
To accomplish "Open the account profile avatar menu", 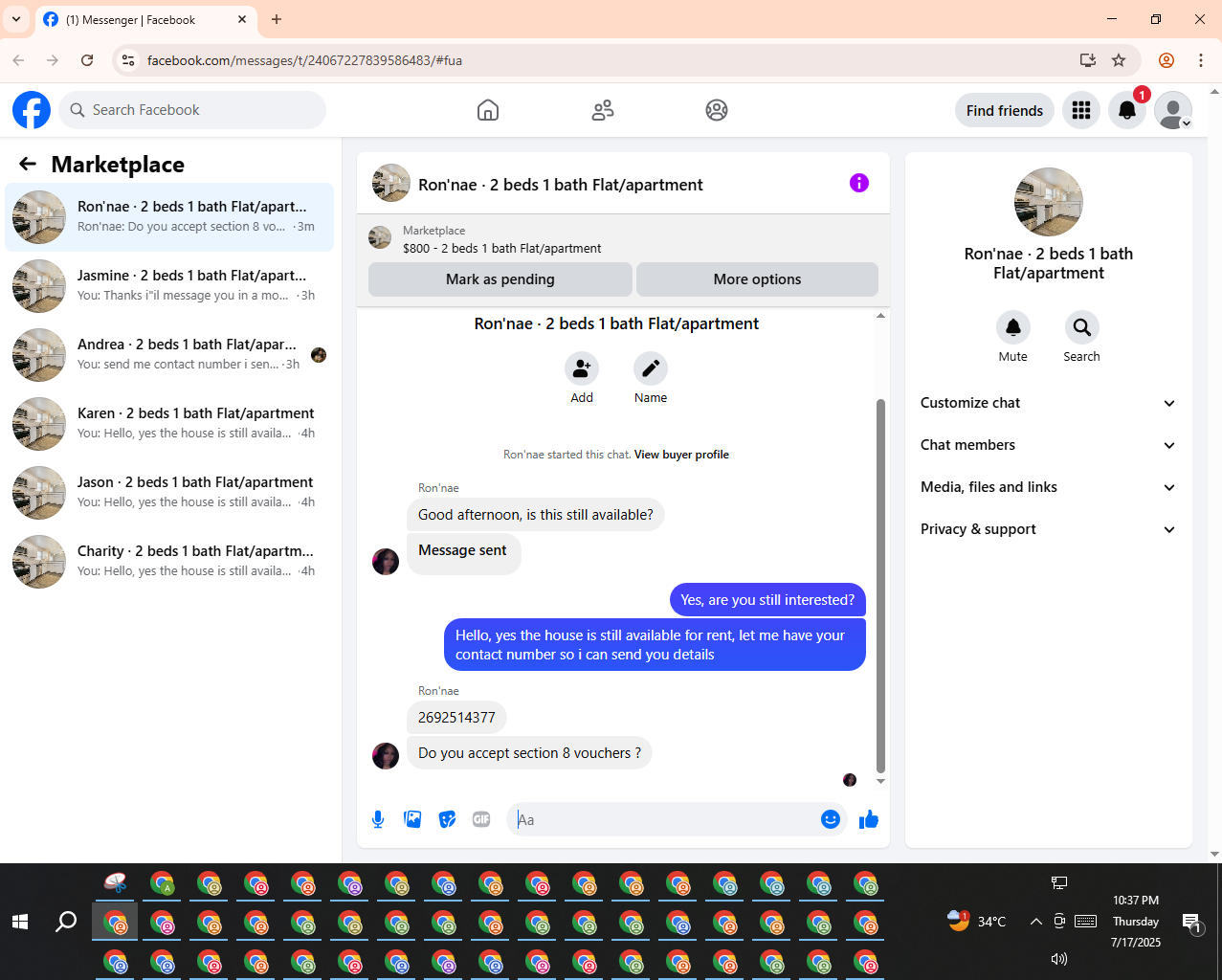I will point(1173,110).
